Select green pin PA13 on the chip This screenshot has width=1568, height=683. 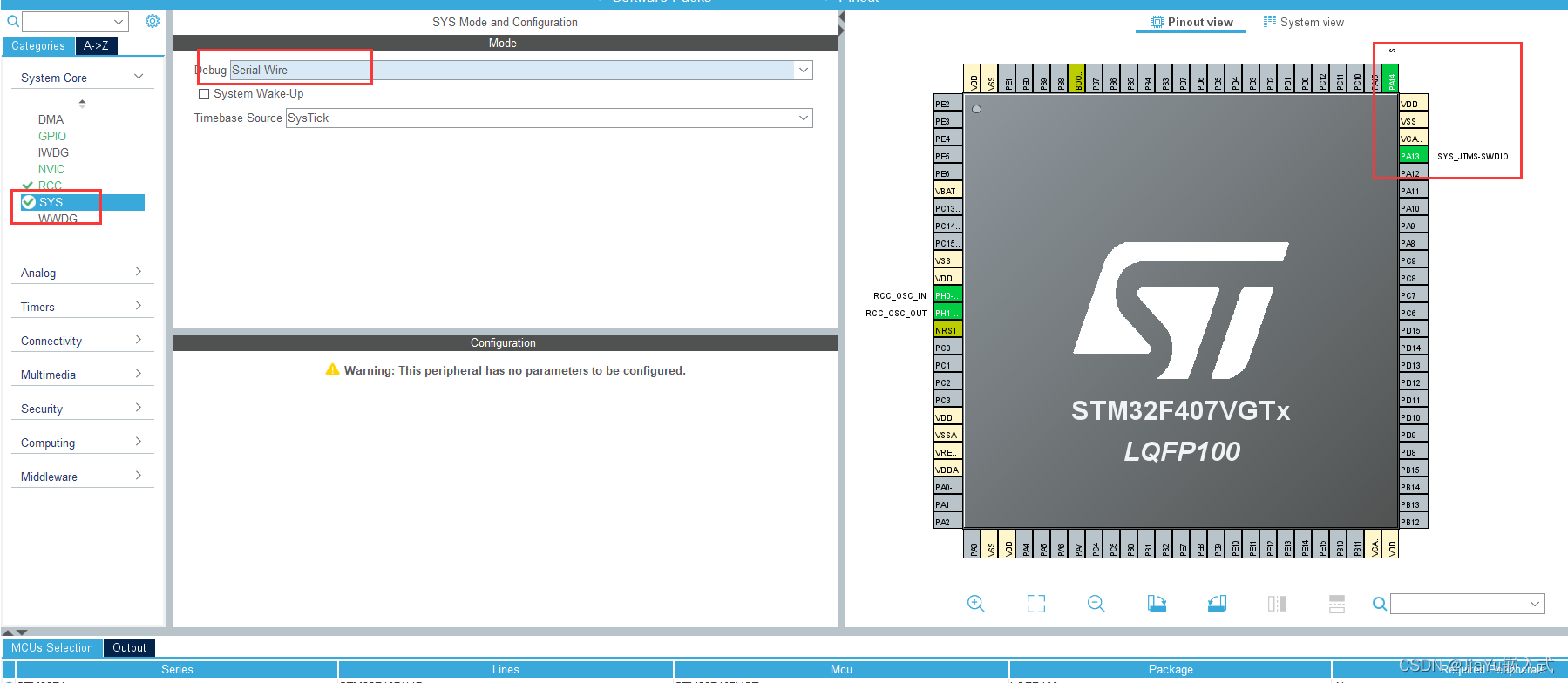tap(1413, 156)
